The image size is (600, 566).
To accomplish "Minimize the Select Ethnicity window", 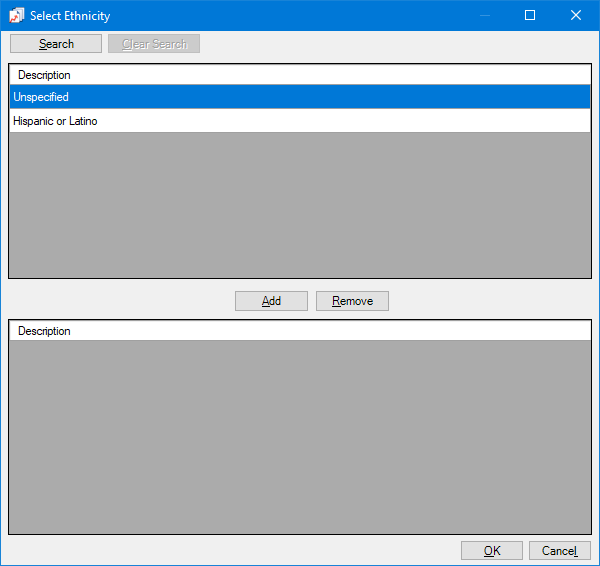I will [x=485, y=15].
